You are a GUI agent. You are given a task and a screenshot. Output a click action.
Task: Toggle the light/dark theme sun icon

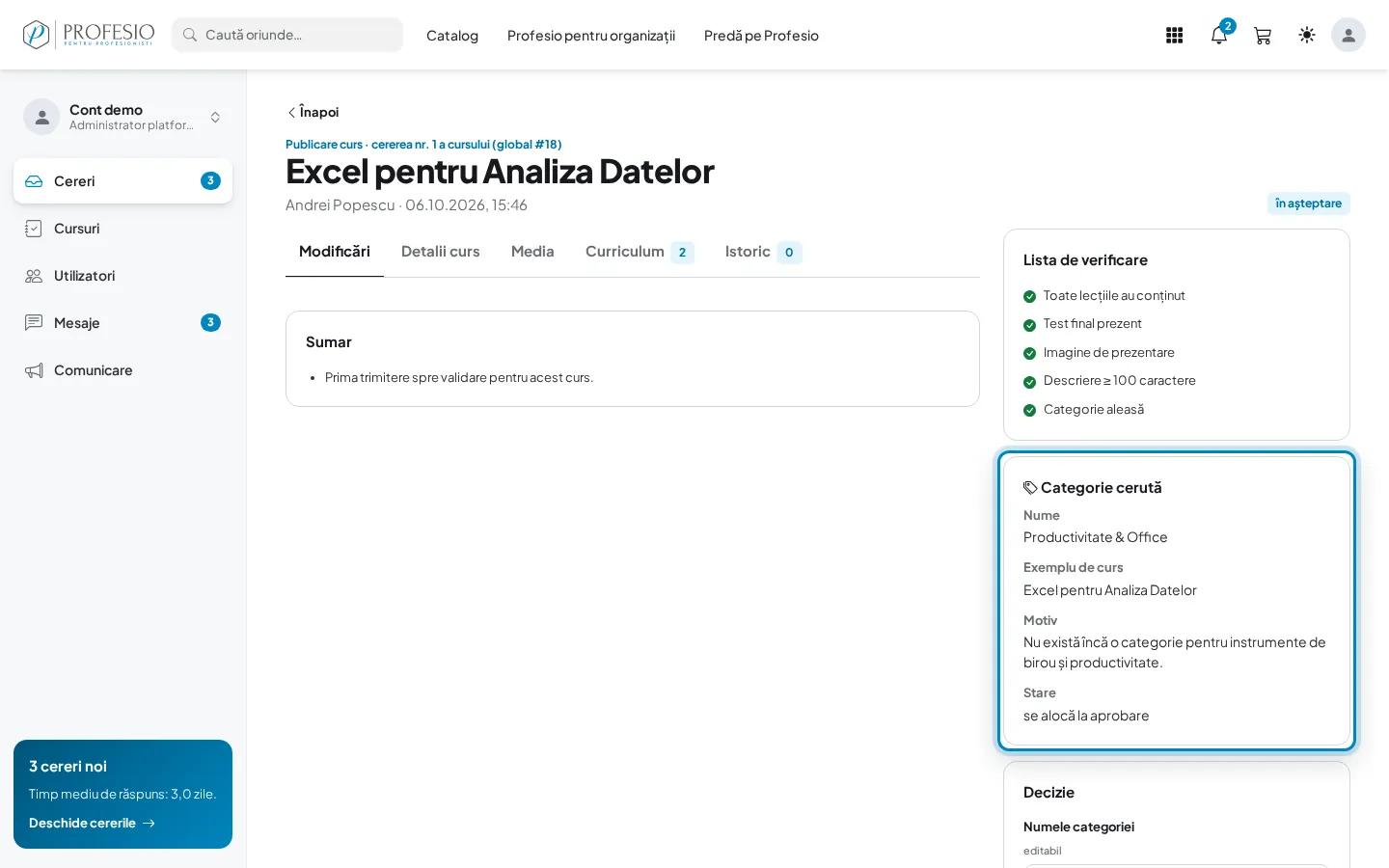(1307, 35)
